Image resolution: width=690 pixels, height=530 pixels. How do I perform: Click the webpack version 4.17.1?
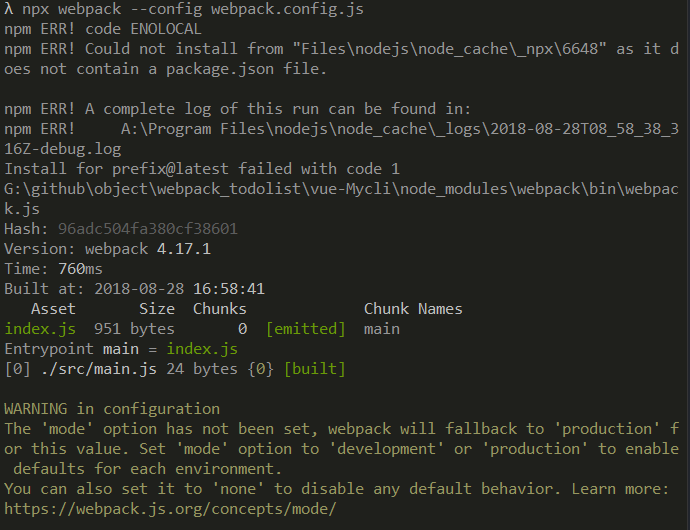pyautogui.click(x=184, y=249)
